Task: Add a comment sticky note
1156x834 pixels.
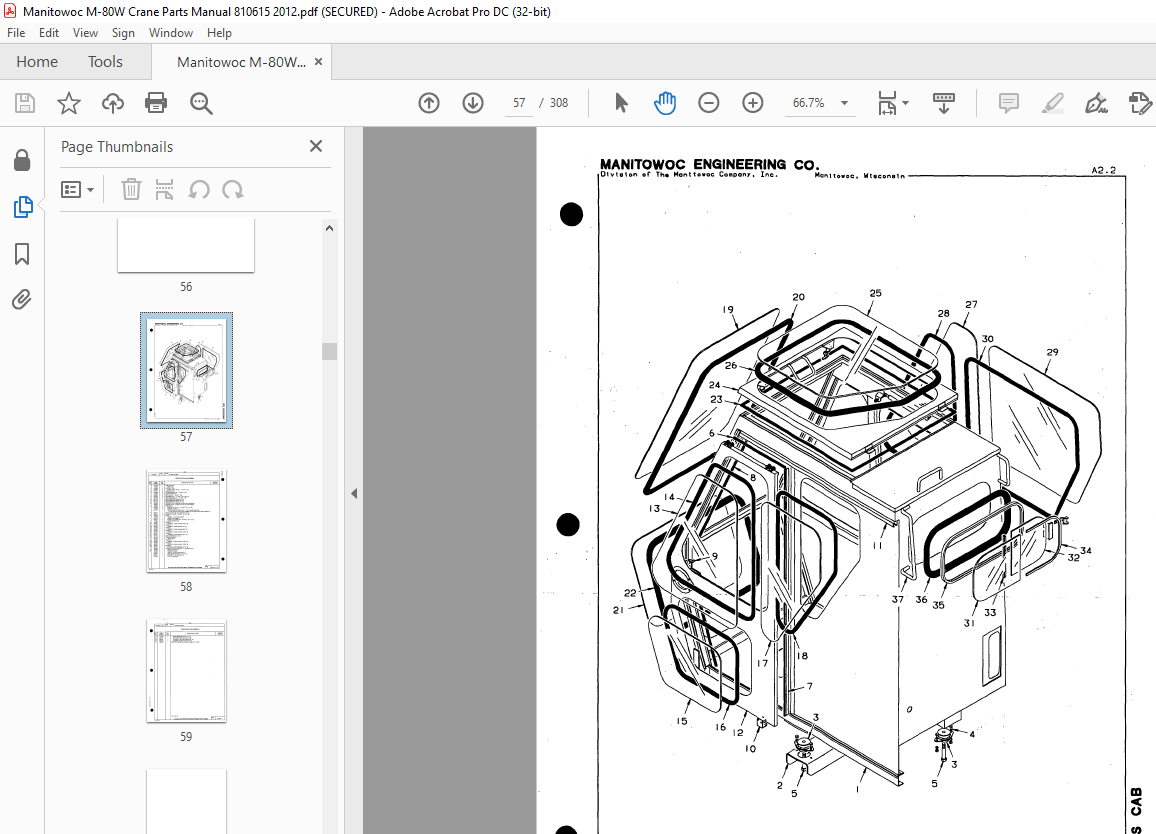Action: tap(1009, 103)
